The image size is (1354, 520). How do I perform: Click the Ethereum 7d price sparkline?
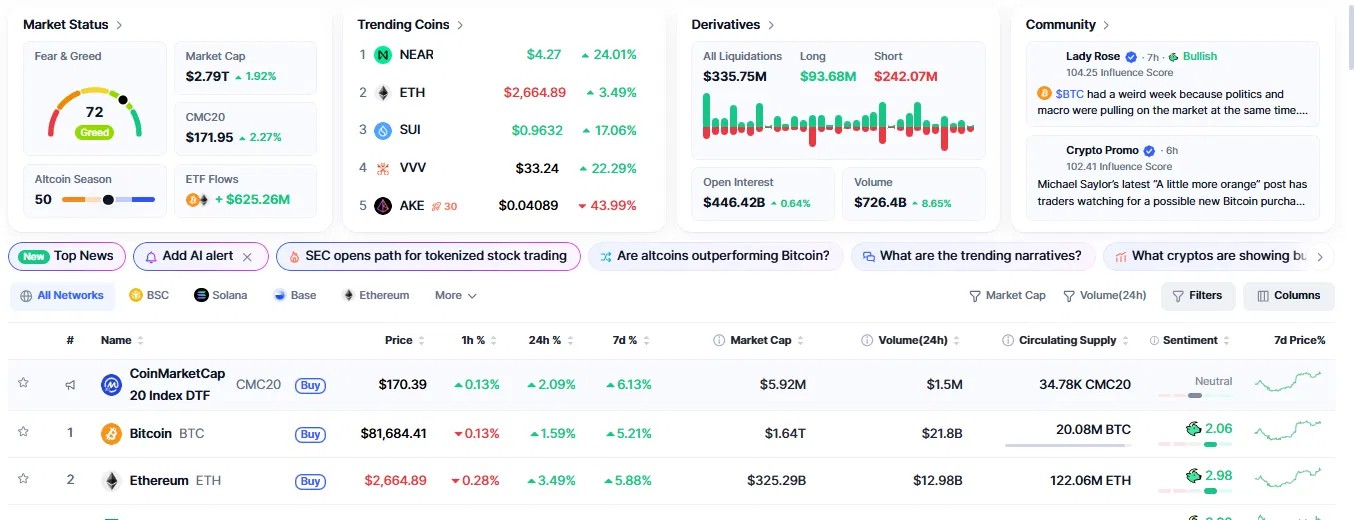pyautogui.click(x=1288, y=478)
